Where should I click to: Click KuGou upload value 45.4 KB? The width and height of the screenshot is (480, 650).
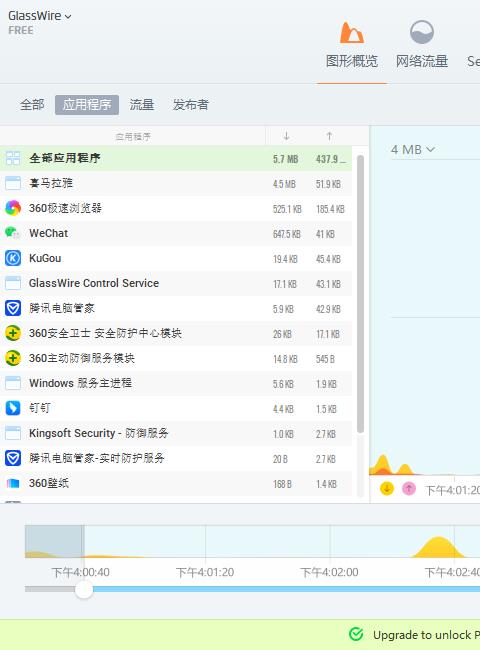pos(328,259)
